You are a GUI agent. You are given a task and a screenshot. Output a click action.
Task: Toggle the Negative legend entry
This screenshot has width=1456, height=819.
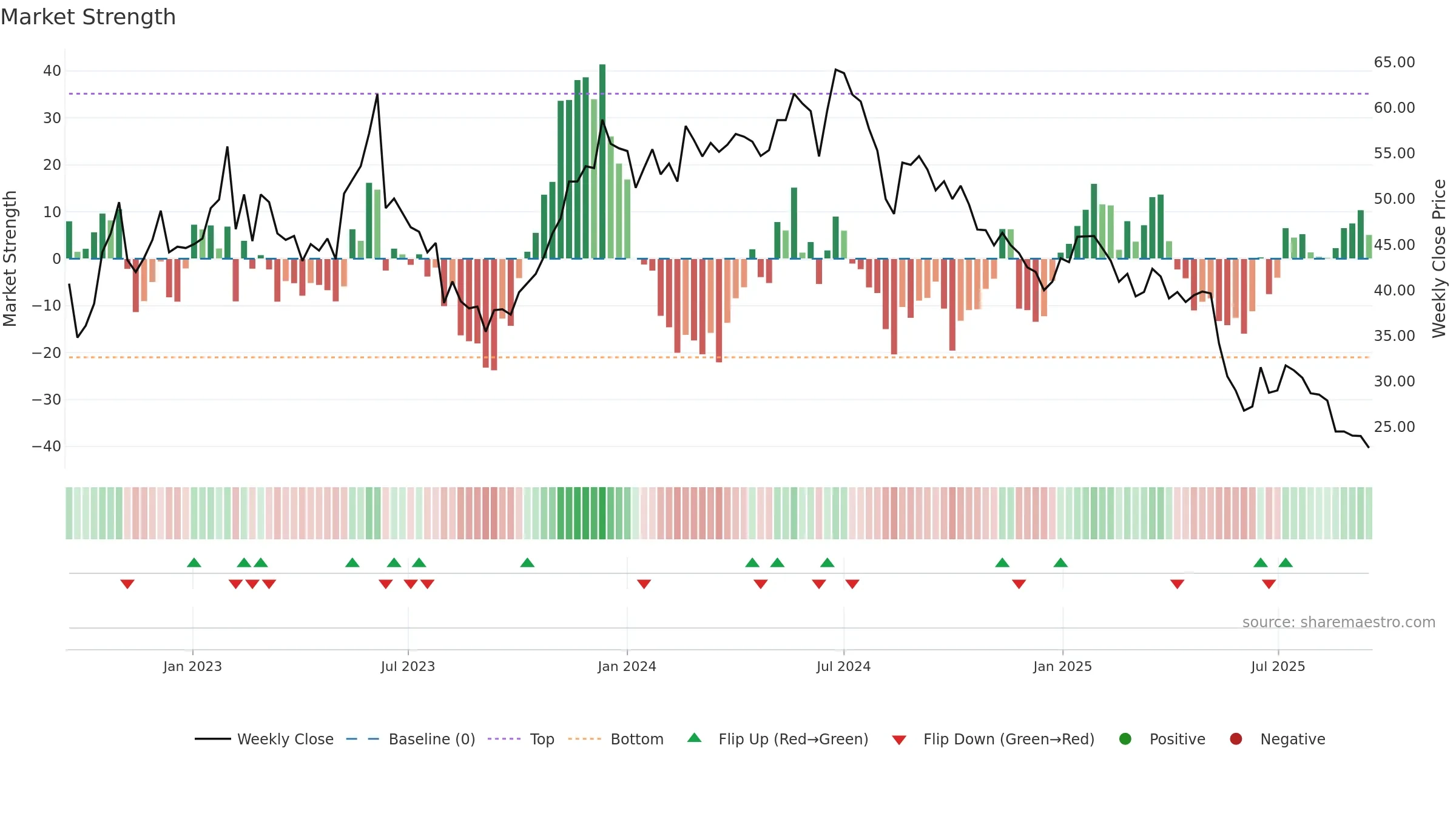click(x=1277, y=739)
